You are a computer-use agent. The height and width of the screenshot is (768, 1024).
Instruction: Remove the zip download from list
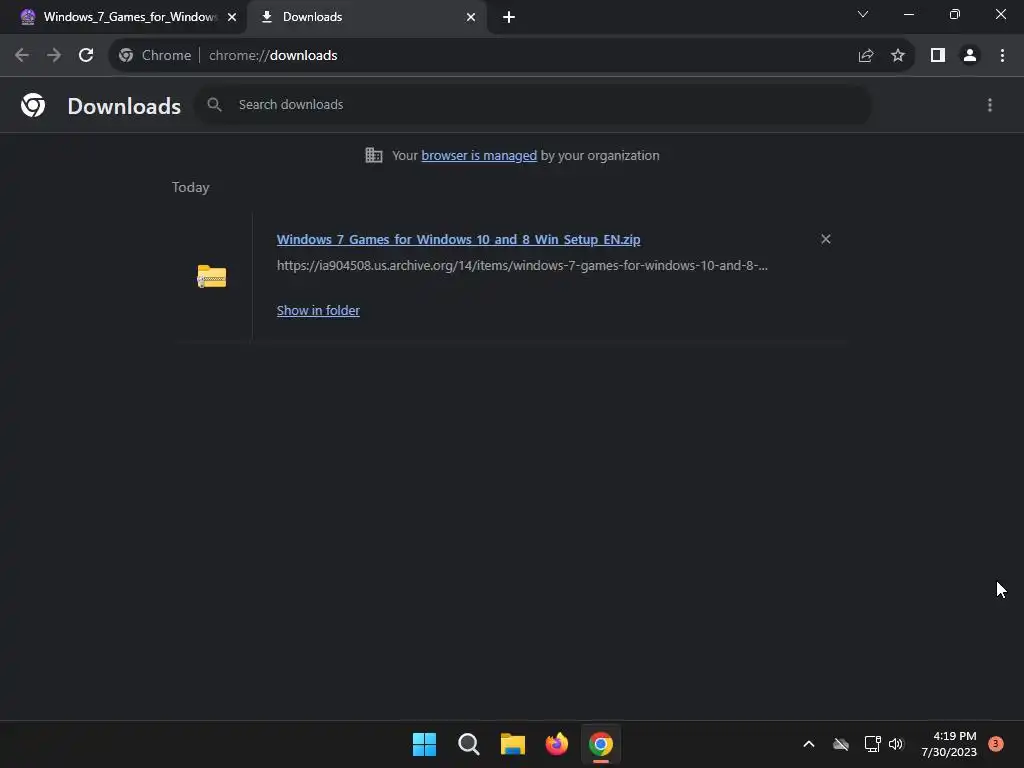pos(825,239)
